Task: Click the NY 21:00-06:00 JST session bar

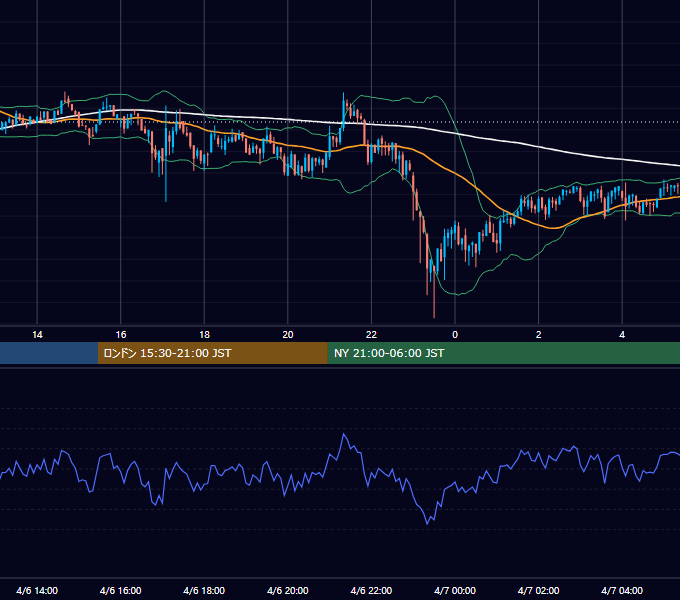Action: coord(503,353)
